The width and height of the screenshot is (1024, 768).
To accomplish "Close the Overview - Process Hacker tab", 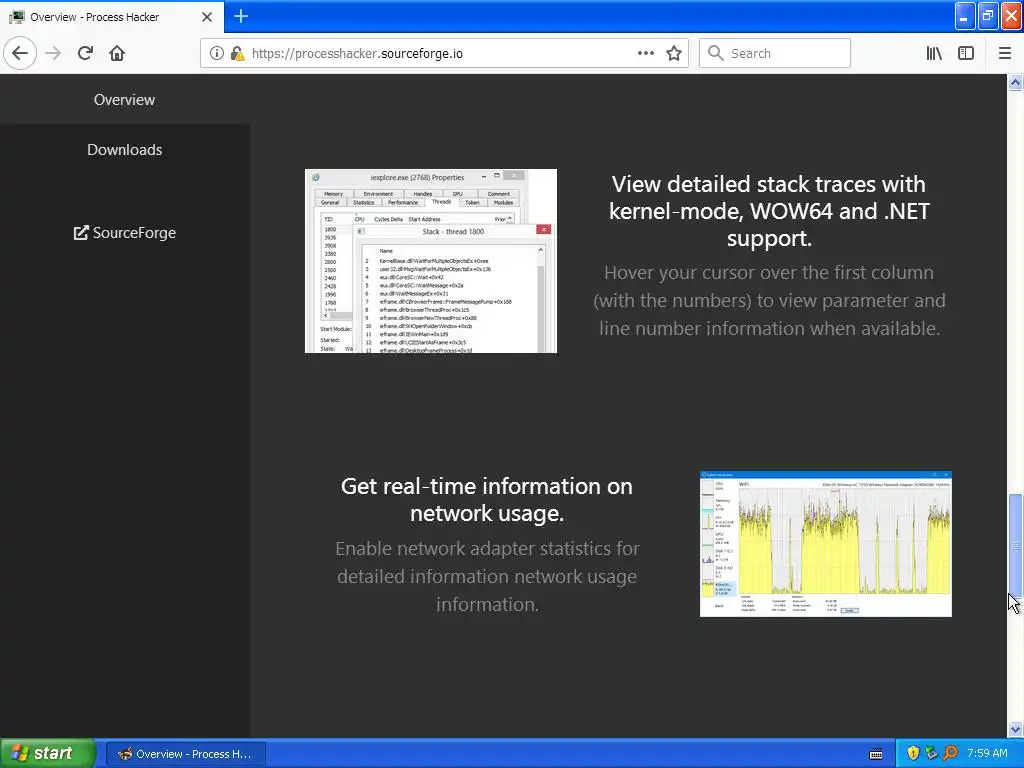I will tap(206, 17).
